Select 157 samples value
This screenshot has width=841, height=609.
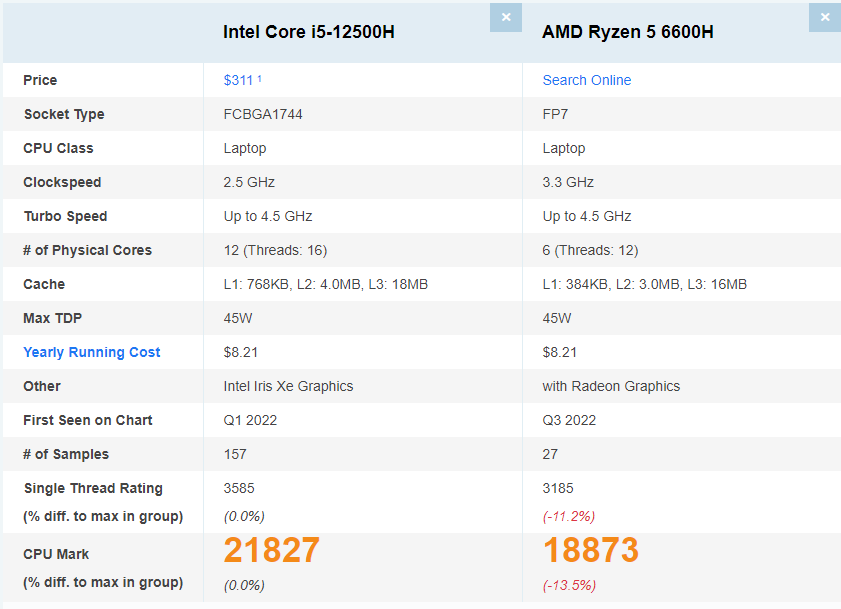(235, 454)
